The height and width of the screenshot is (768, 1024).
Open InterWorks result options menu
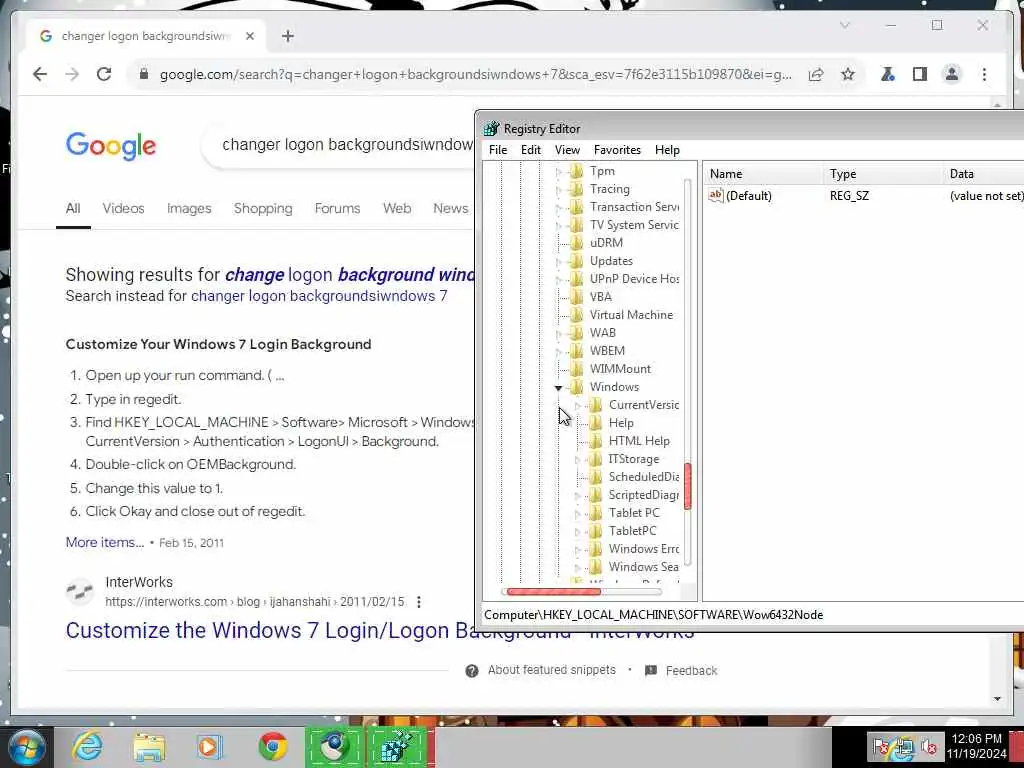point(419,601)
